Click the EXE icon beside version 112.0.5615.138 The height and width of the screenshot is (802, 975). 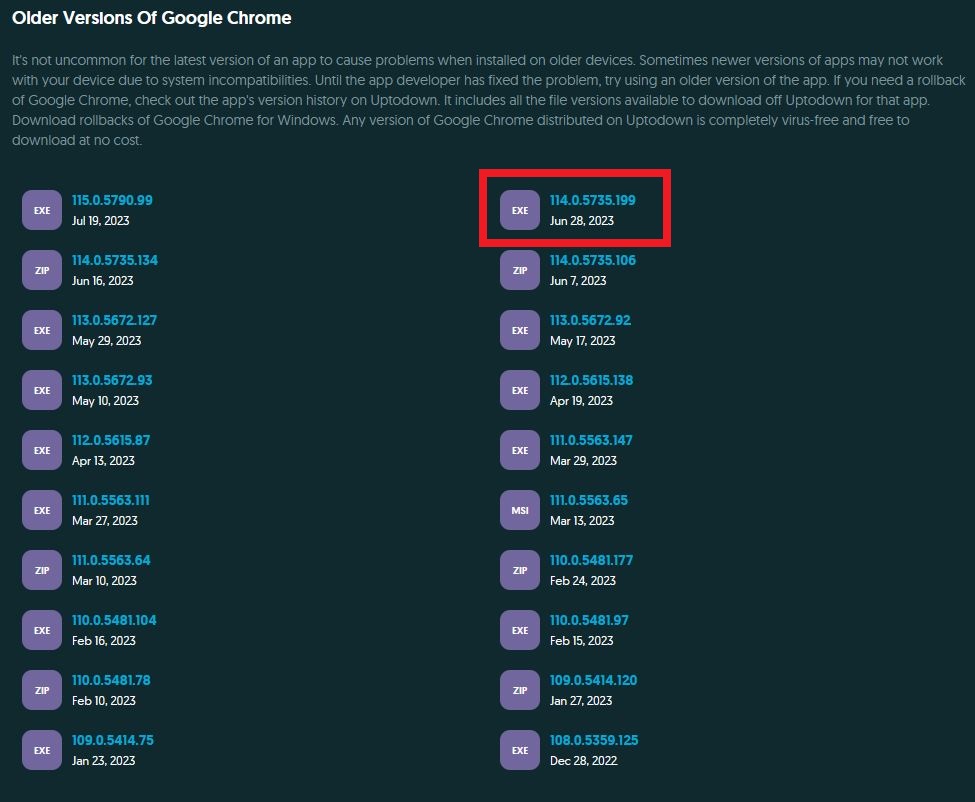click(520, 390)
